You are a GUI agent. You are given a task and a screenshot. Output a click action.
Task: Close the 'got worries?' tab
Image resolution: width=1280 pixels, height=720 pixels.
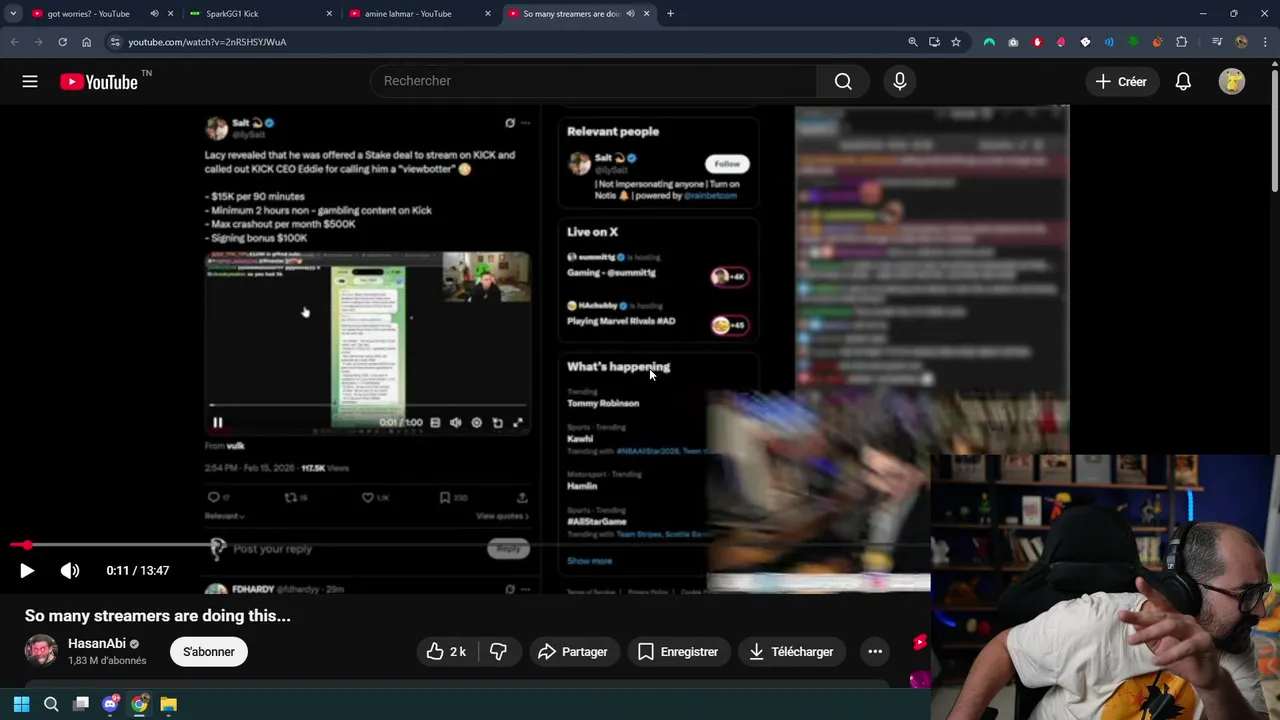tap(170, 14)
